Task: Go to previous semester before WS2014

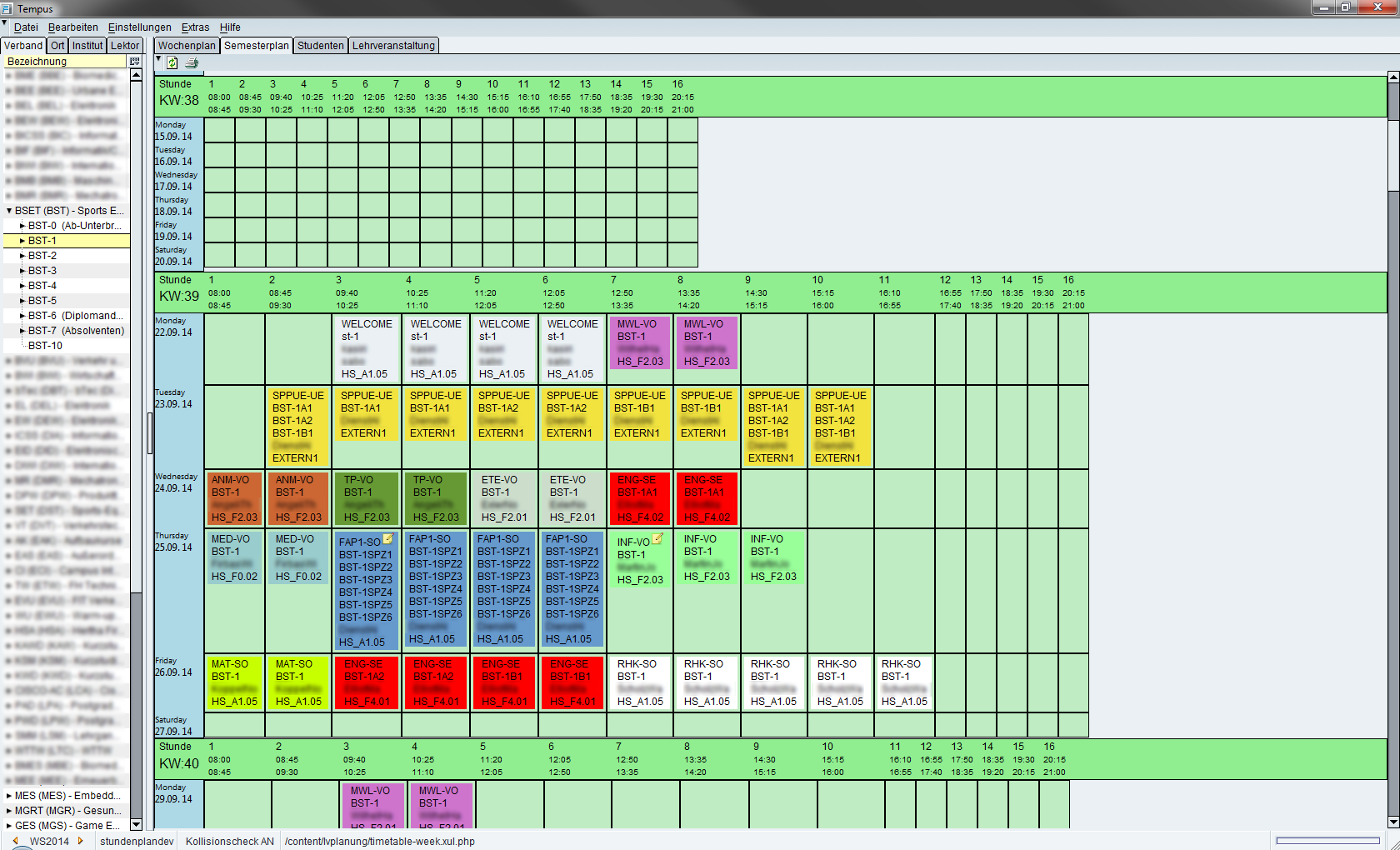Action: pos(15,841)
